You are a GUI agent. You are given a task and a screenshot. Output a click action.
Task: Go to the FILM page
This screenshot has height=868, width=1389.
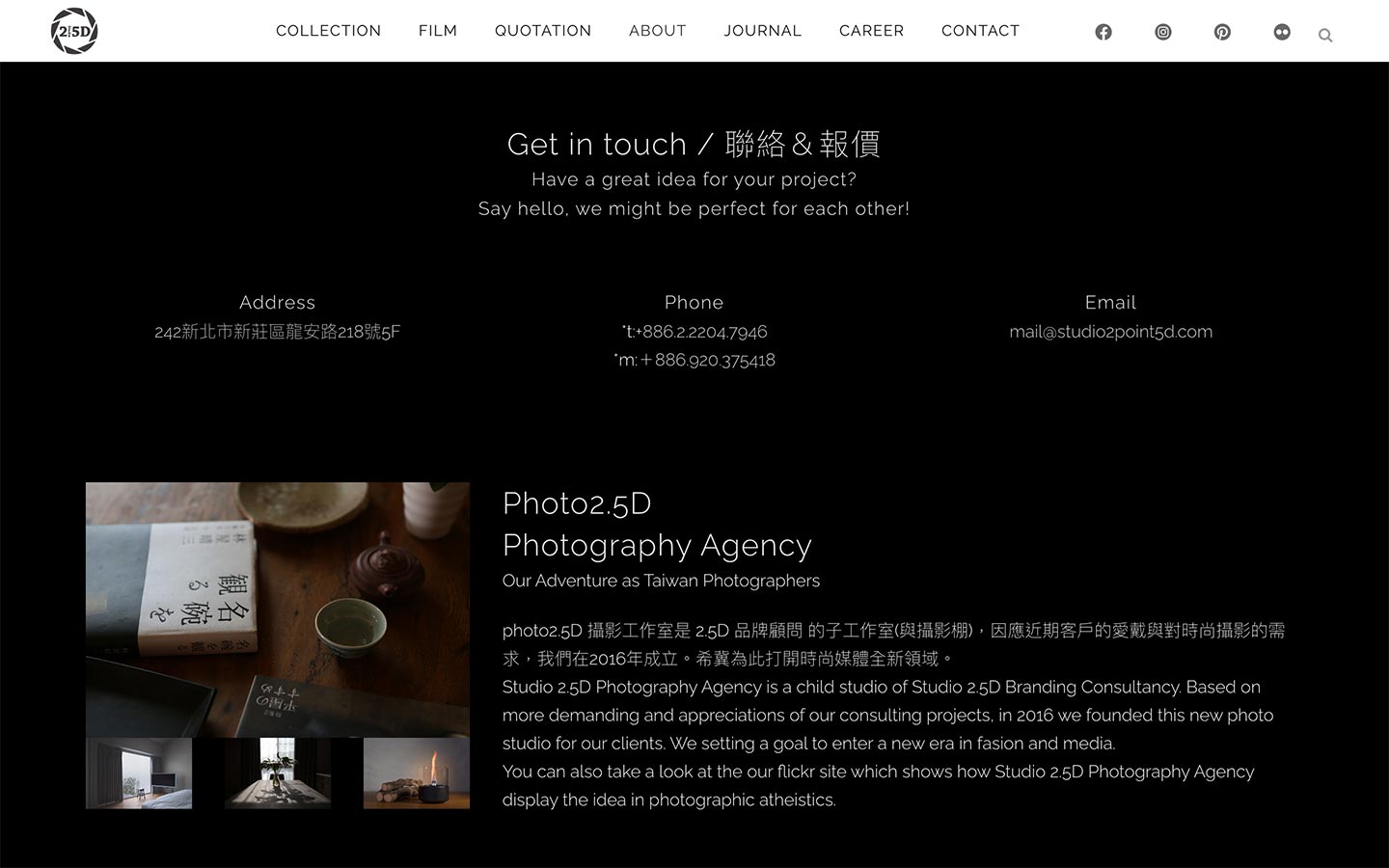coord(438,31)
